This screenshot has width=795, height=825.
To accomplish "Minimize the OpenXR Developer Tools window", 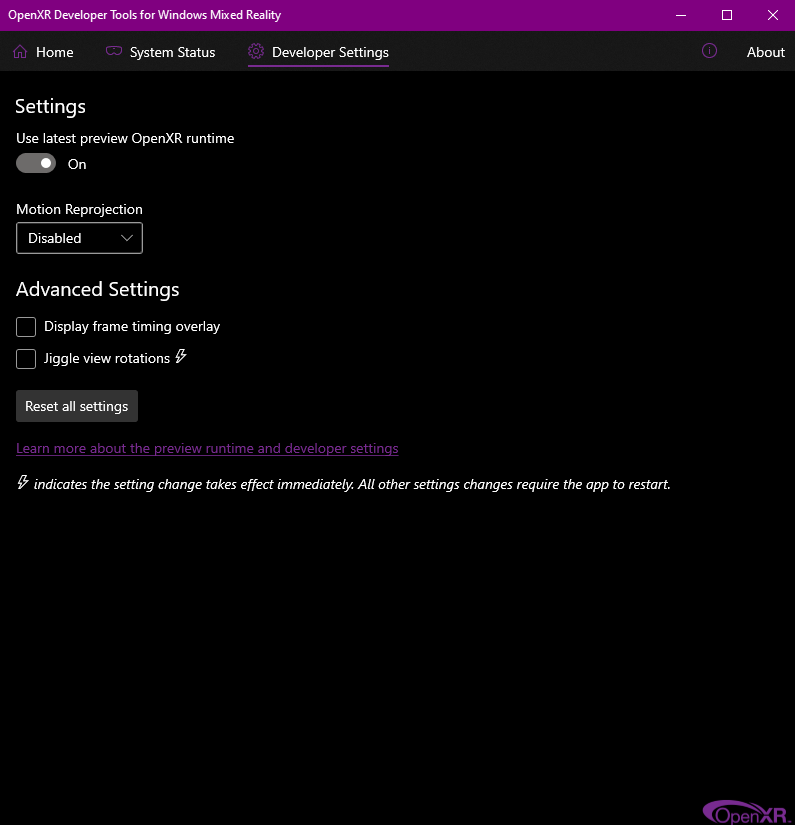I will point(681,15).
